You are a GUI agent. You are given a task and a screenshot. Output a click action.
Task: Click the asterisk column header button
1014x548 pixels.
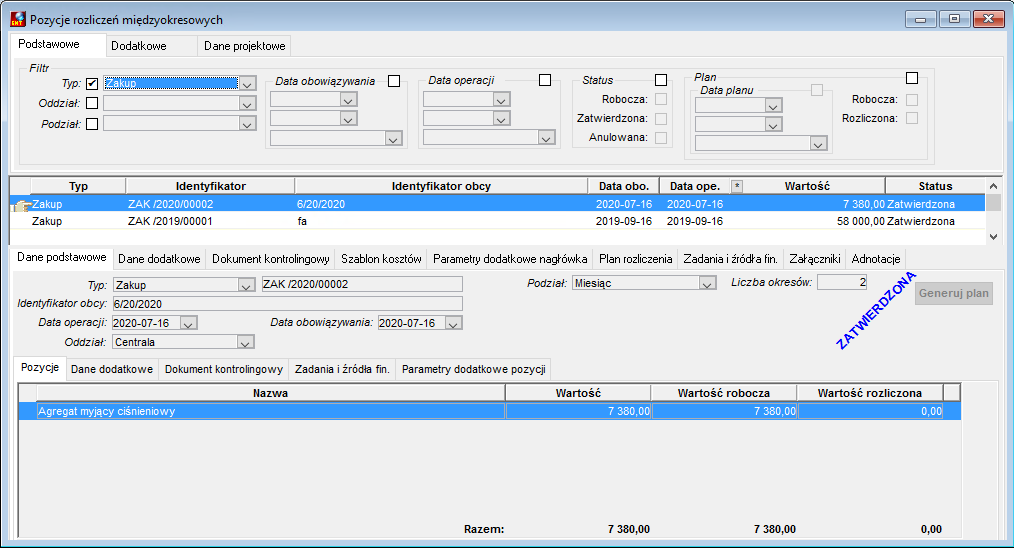(x=737, y=186)
